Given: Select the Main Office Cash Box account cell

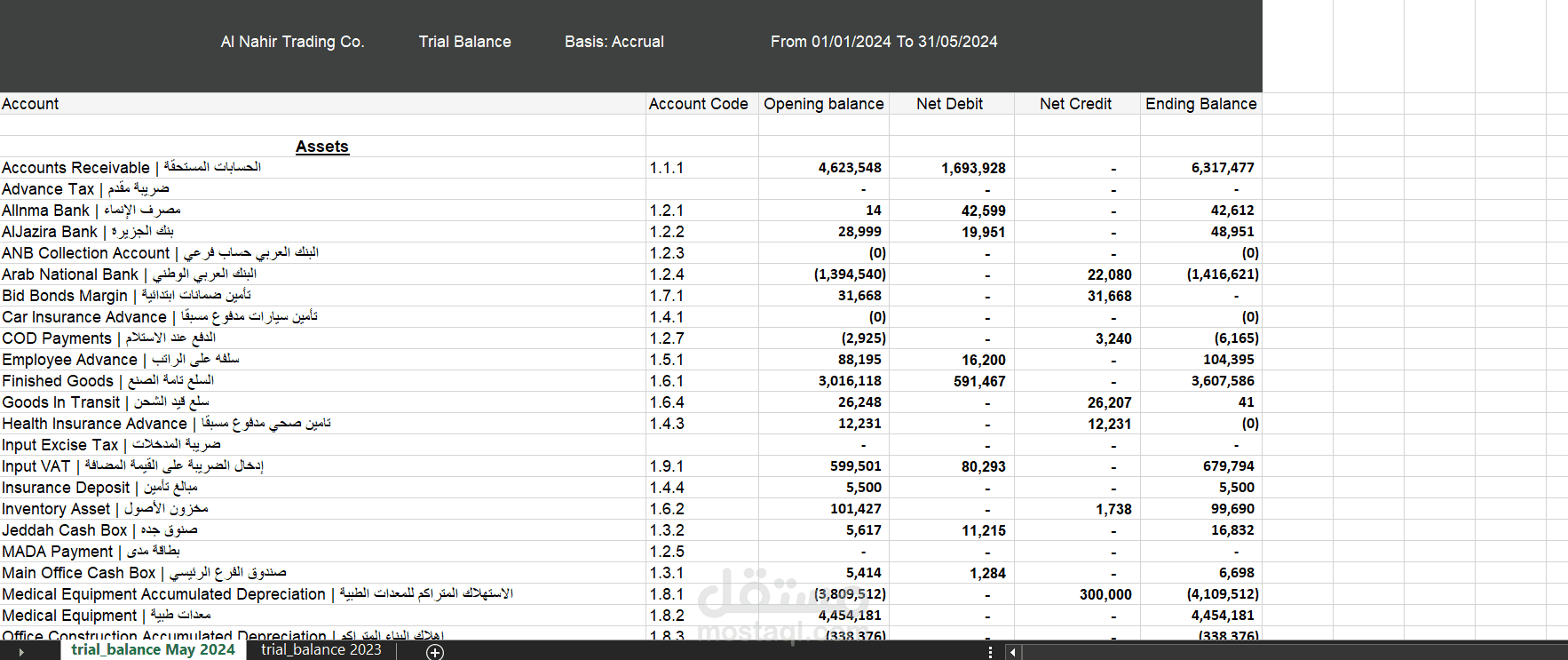Looking at the screenshot, I should (322, 573).
